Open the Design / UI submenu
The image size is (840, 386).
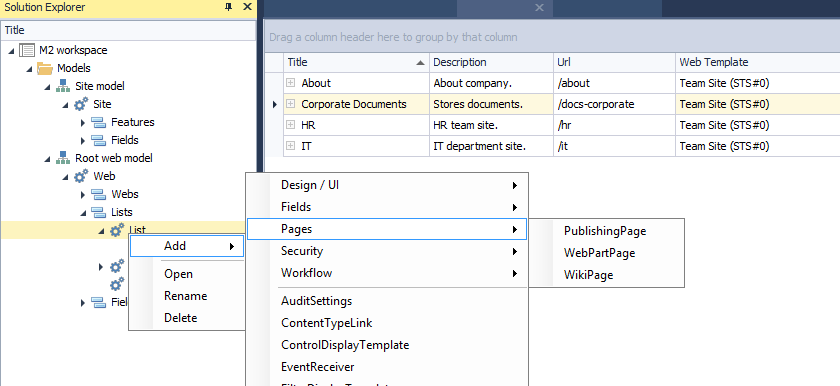point(387,185)
